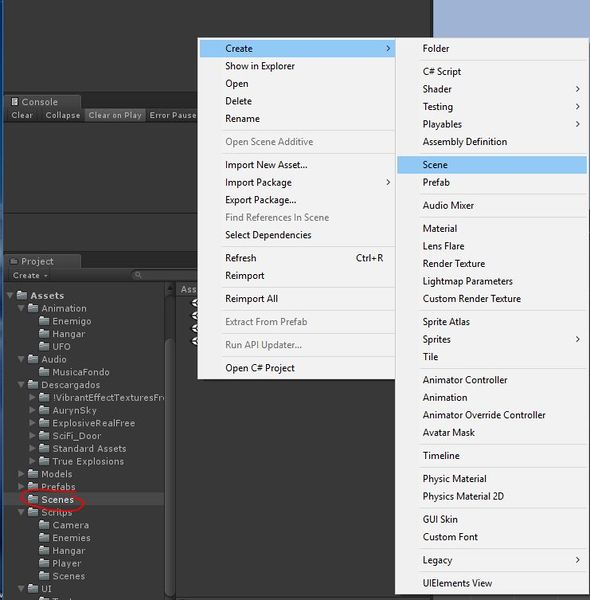
Task: Choose Assembly Definition entry
Action: click(492, 142)
